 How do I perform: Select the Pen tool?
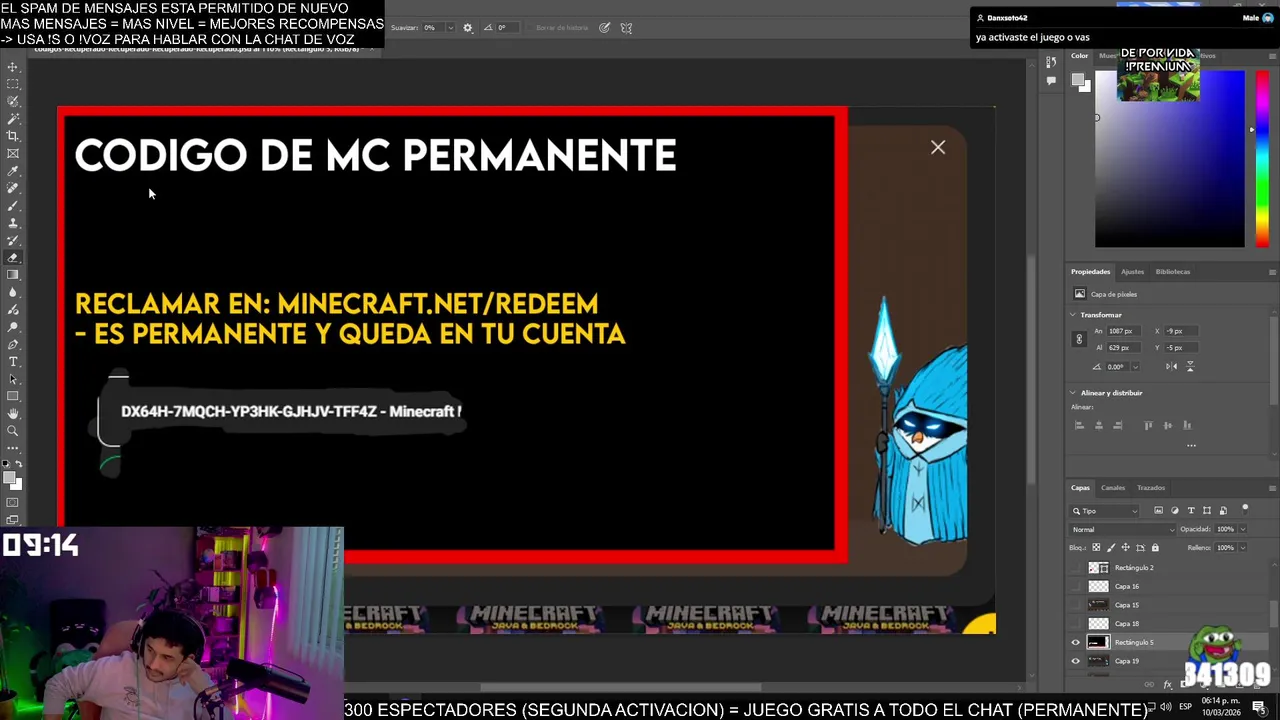pos(13,344)
